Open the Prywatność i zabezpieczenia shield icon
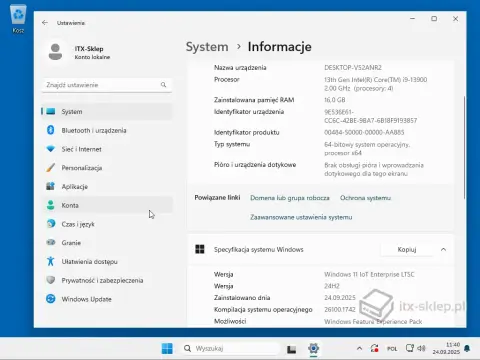The width and height of the screenshot is (480, 360). (x=51, y=280)
